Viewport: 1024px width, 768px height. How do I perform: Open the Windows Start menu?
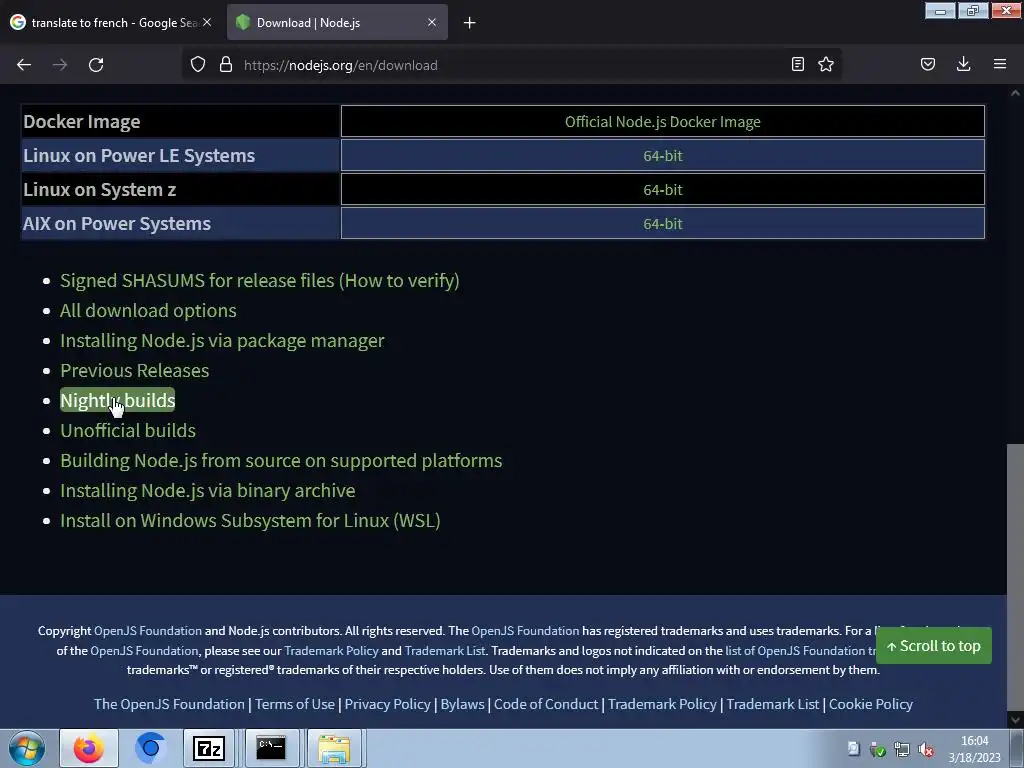(27, 748)
